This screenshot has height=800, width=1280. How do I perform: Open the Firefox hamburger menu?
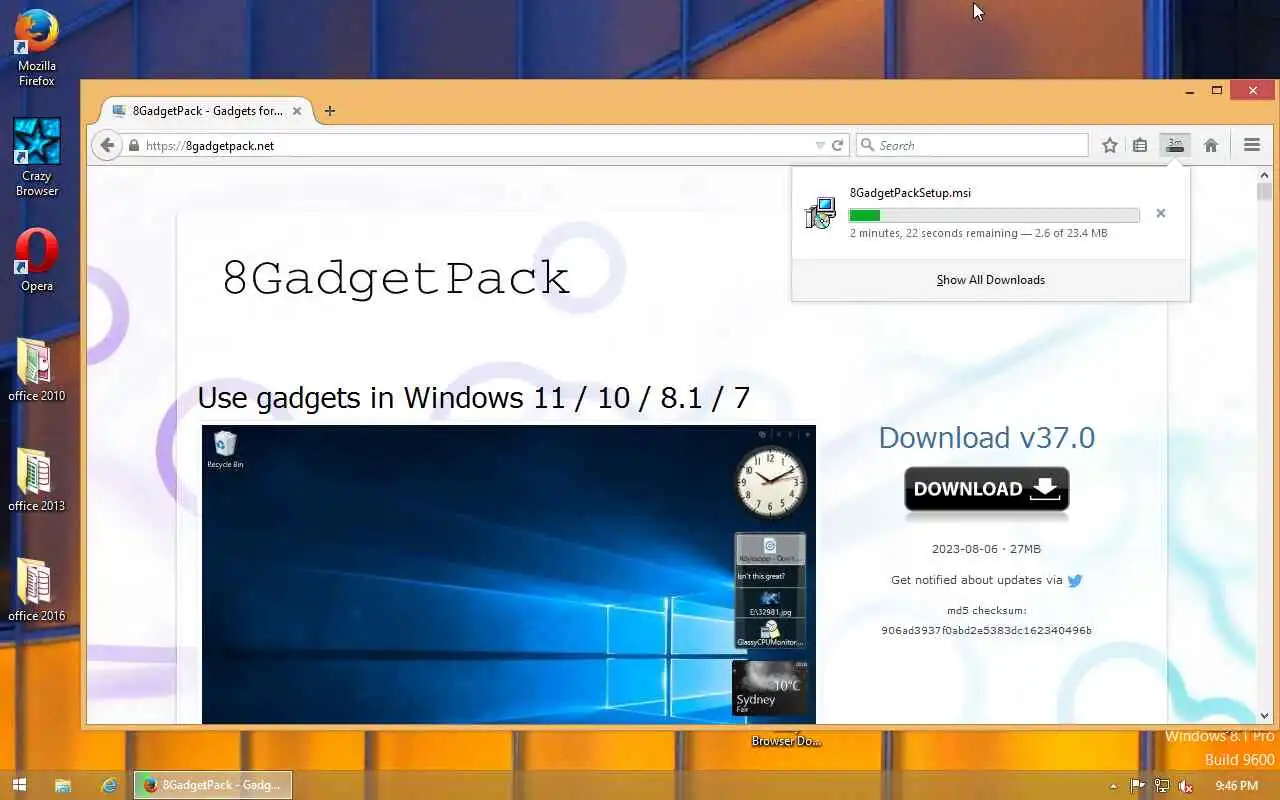point(1252,145)
